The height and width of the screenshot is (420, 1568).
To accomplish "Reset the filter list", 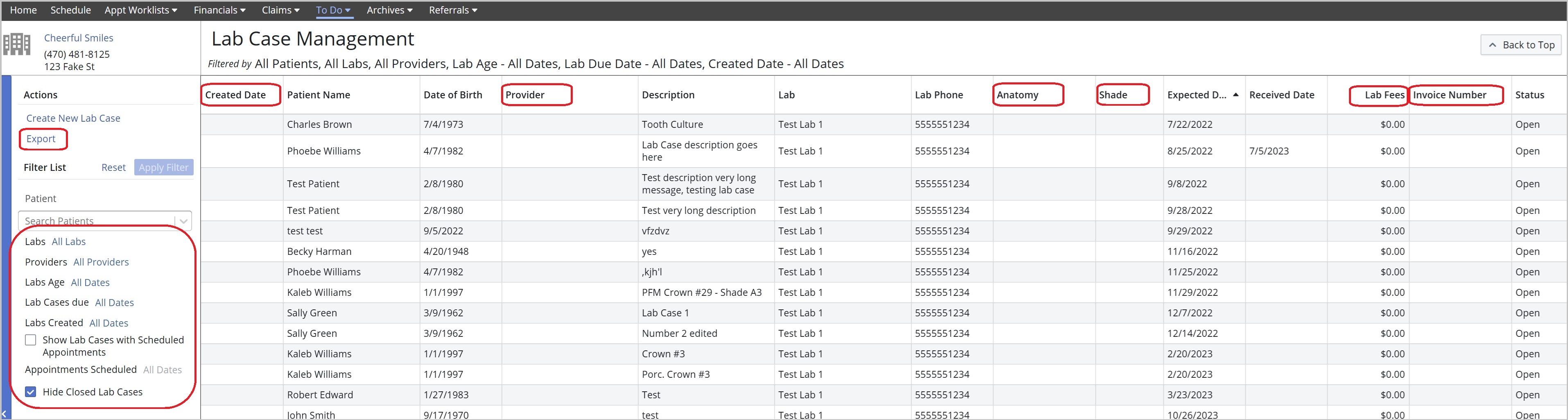I will [x=113, y=168].
